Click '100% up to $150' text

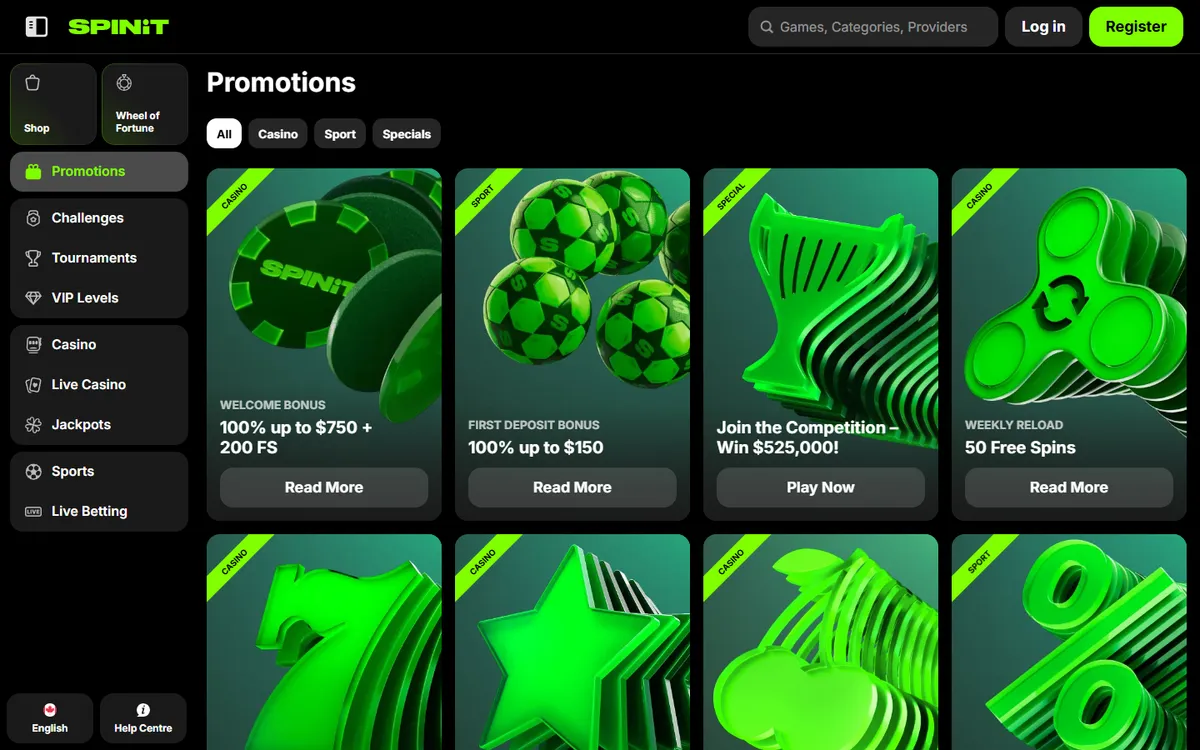click(x=536, y=447)
